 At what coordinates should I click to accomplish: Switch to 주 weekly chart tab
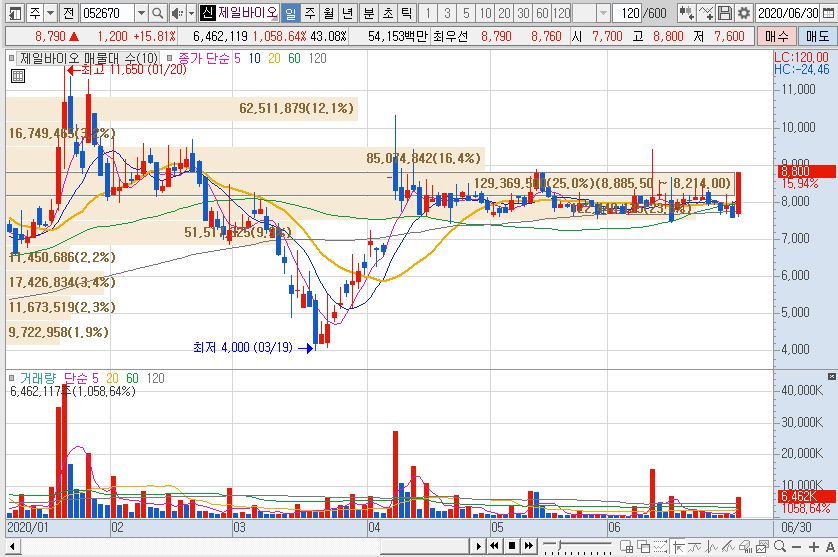pos(310,13)
